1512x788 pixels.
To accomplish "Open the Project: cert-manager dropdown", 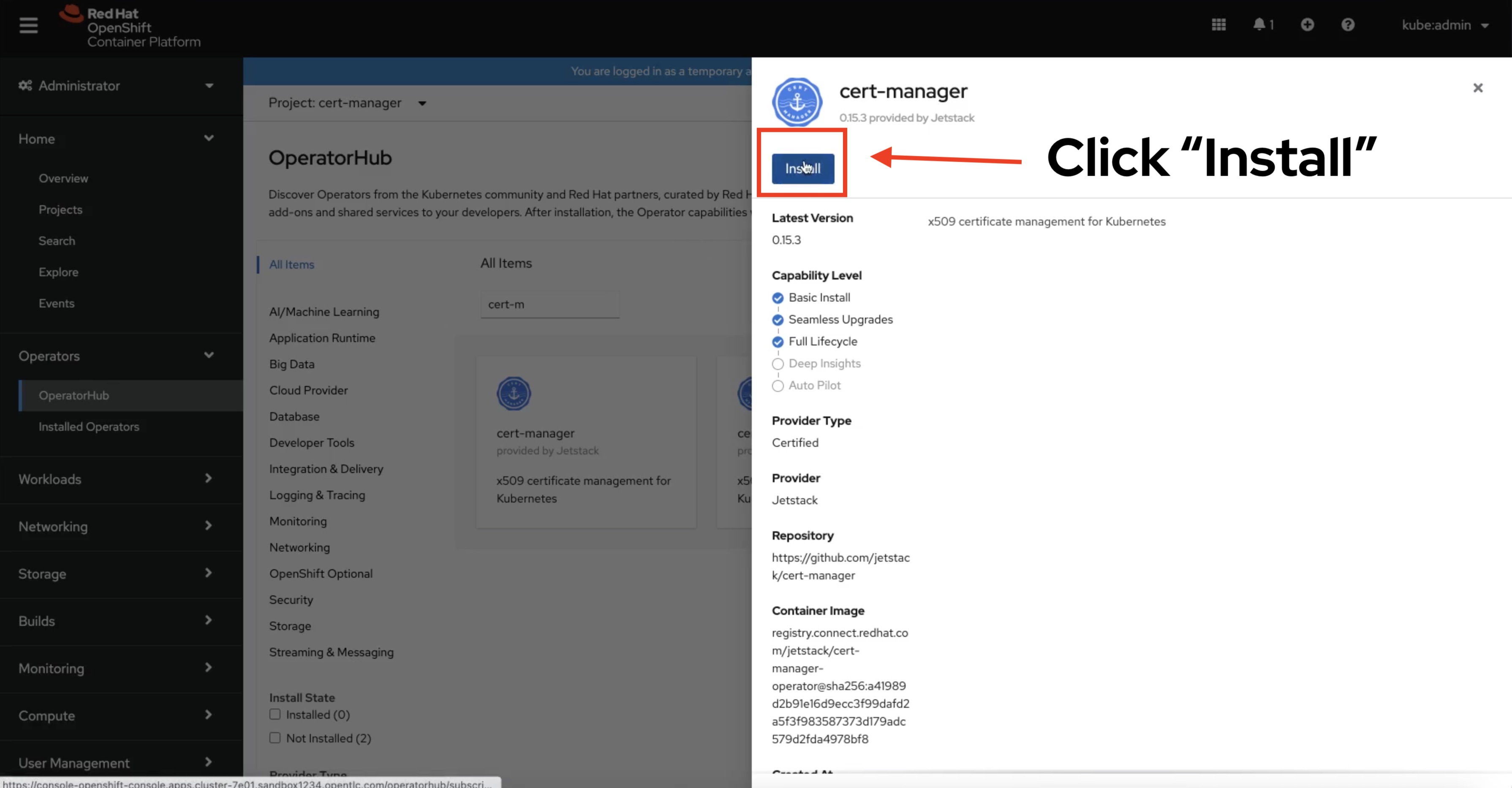I will coord(347,103).
